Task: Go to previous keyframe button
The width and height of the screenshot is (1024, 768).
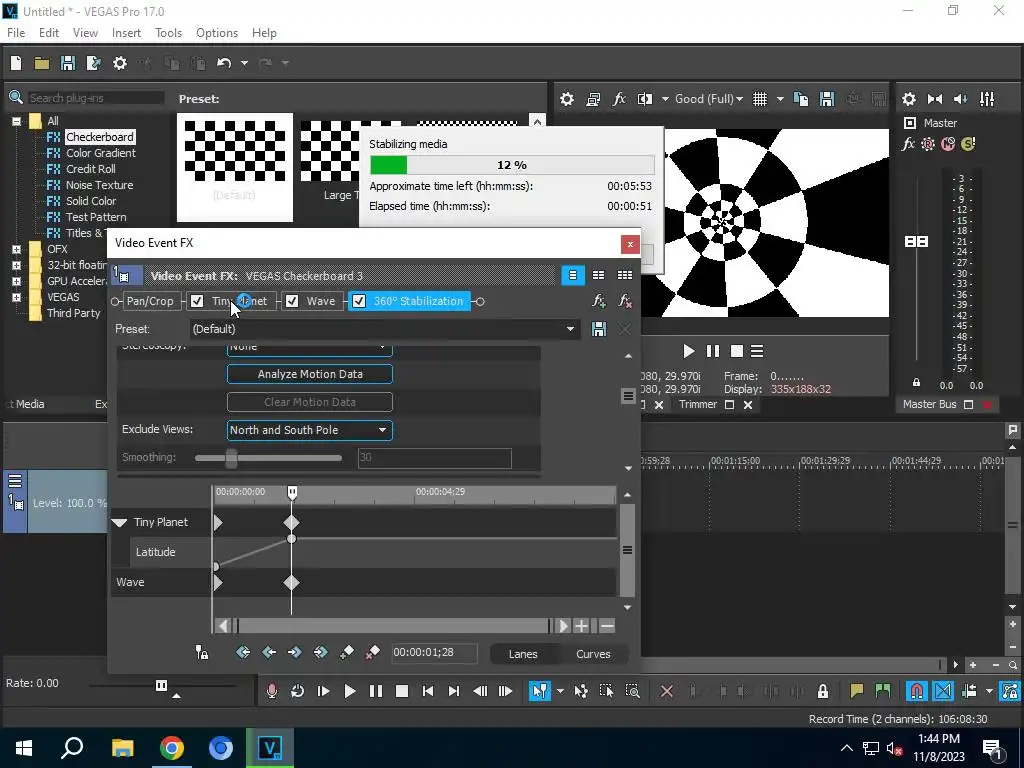Action: tap(268, 652)
